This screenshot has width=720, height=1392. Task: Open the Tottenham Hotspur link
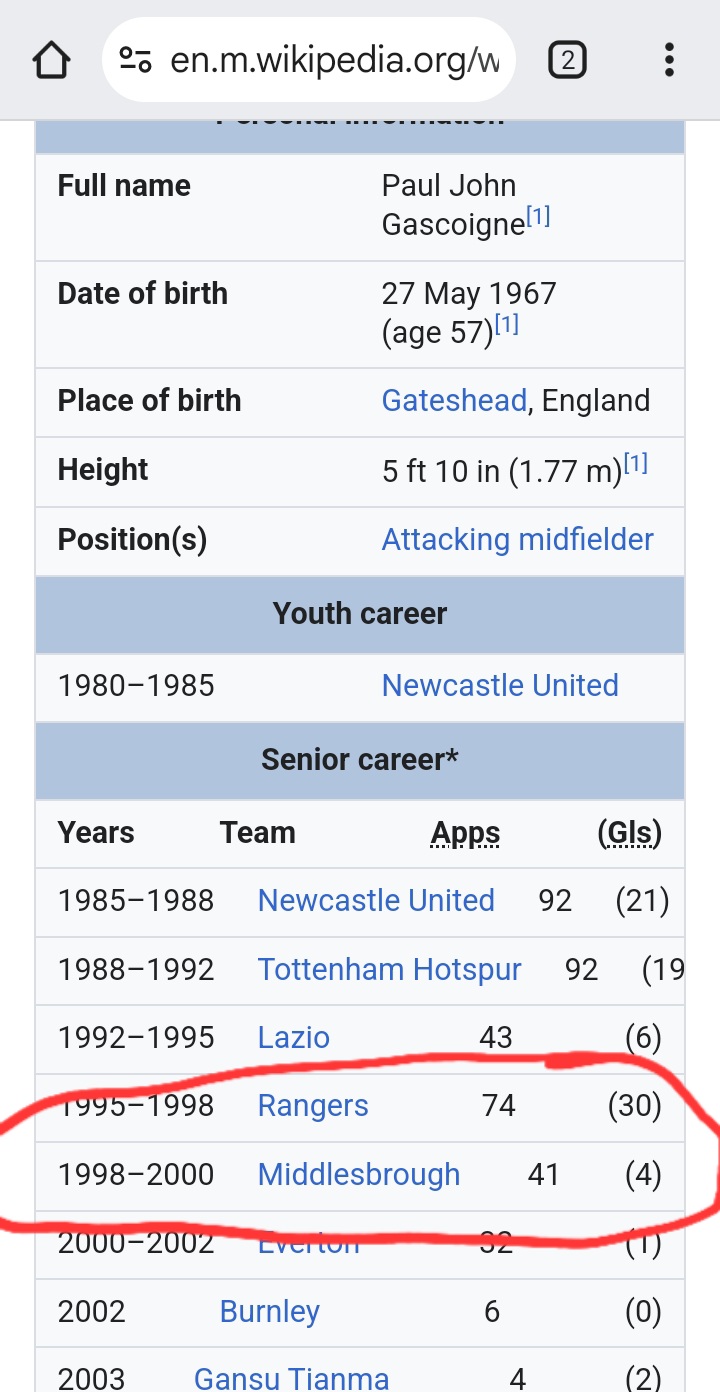click(389, 969)
